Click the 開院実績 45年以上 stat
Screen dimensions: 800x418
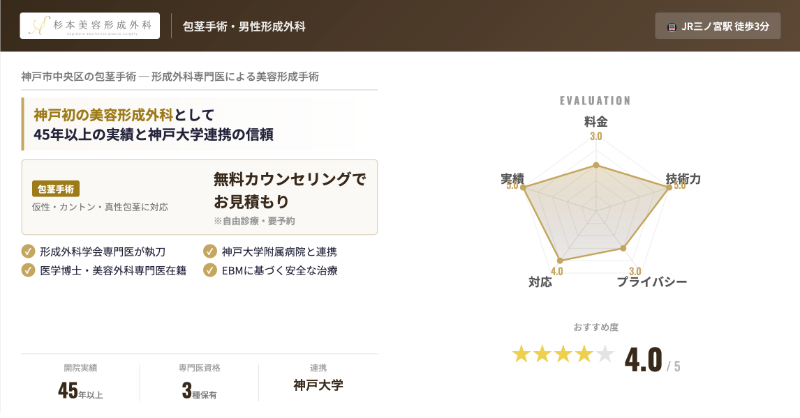pyautogui.click(x=80, y=382)
